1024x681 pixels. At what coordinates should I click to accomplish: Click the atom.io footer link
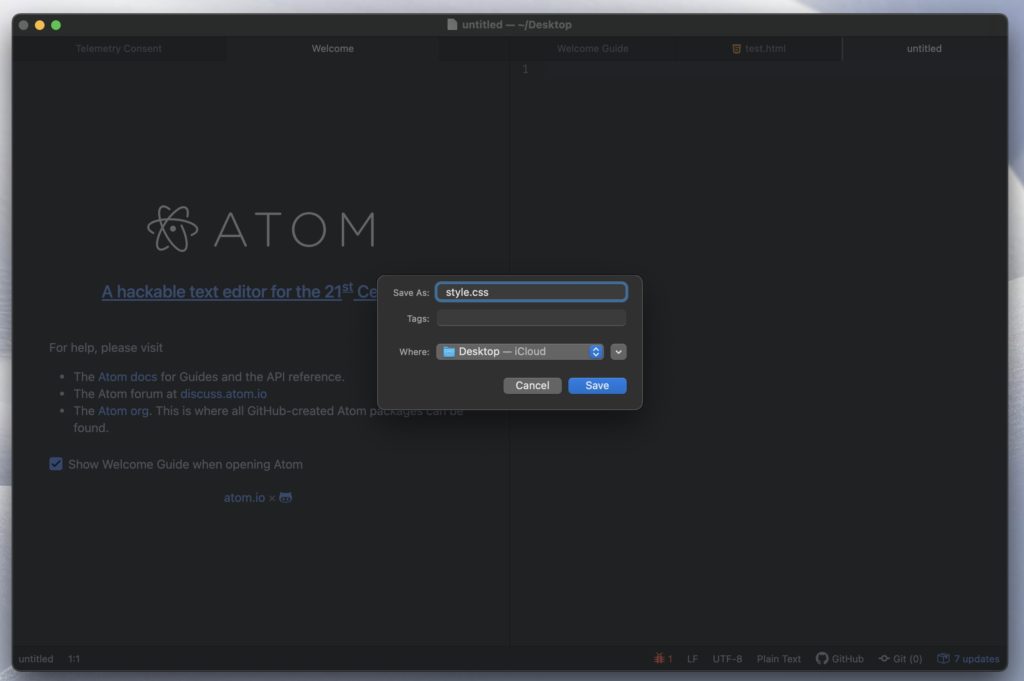[x=244, y=498]
